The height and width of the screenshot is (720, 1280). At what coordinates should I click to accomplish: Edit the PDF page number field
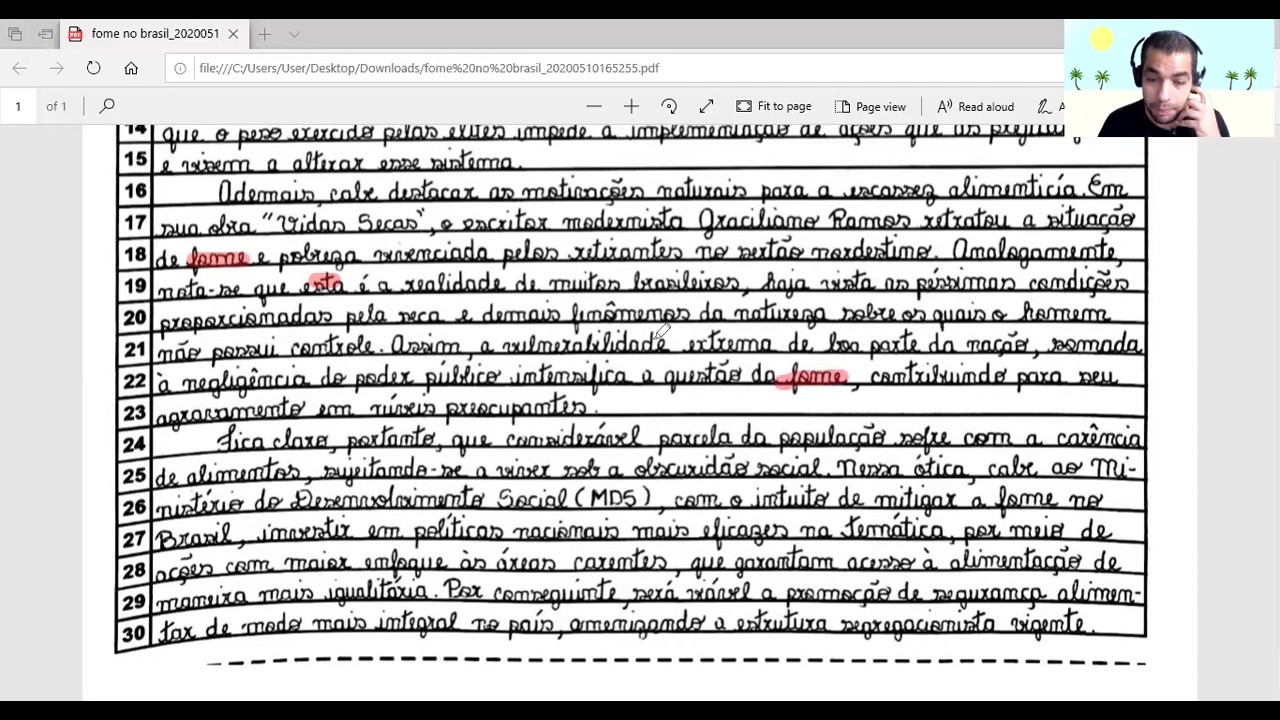pos(18,106)
